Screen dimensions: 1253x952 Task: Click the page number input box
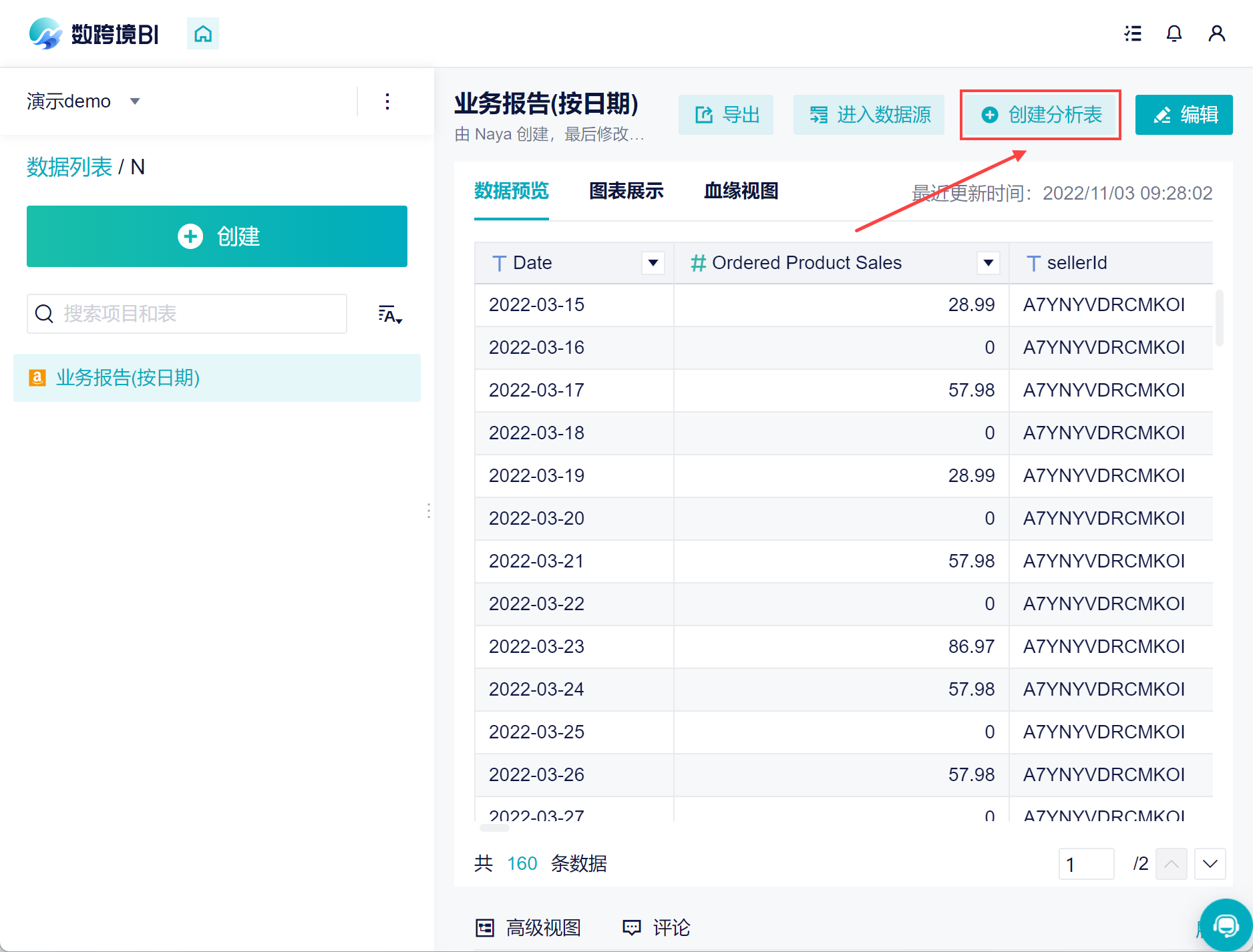pyautogui.click(x=1087, y=864)
